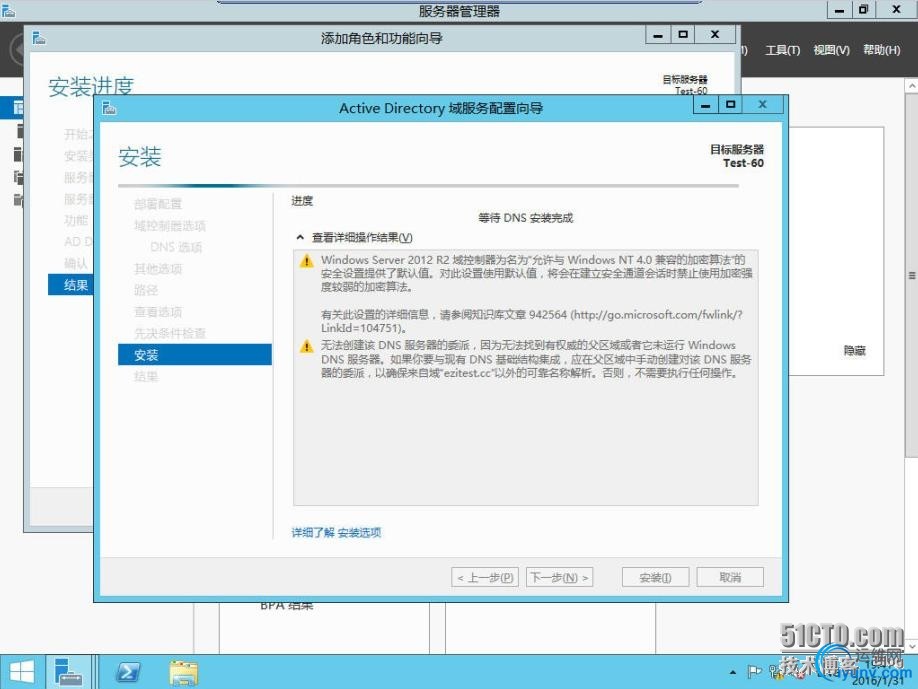This screenshot has width=918, height=689.
Task: Click the scroll up arrow in Server Manager
Action: (912, 85)
